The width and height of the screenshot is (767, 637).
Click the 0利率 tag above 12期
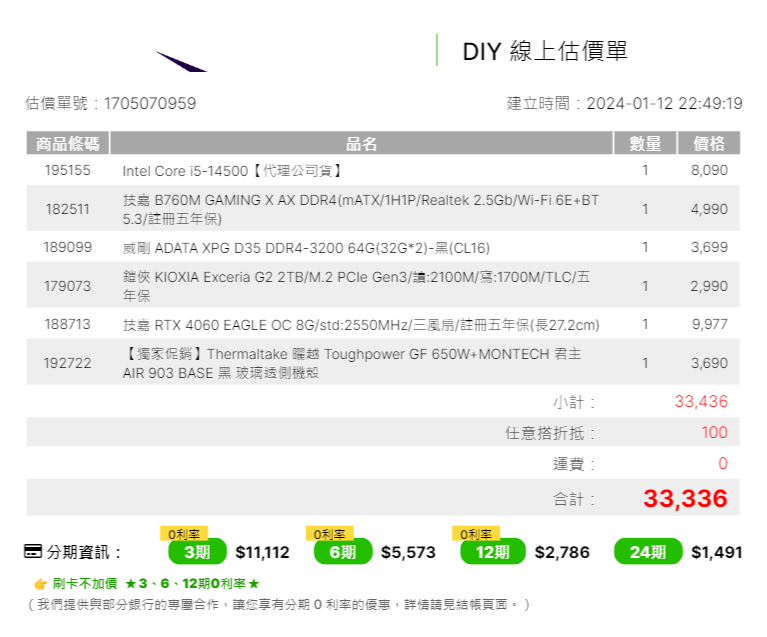coord(475,533)
